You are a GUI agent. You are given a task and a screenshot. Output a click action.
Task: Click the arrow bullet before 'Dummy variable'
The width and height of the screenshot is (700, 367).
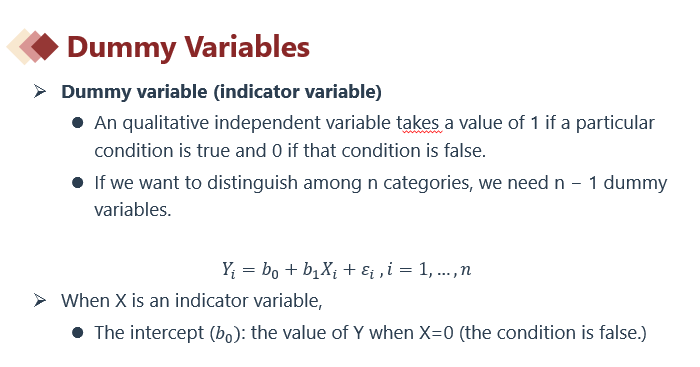coord(40,92)
